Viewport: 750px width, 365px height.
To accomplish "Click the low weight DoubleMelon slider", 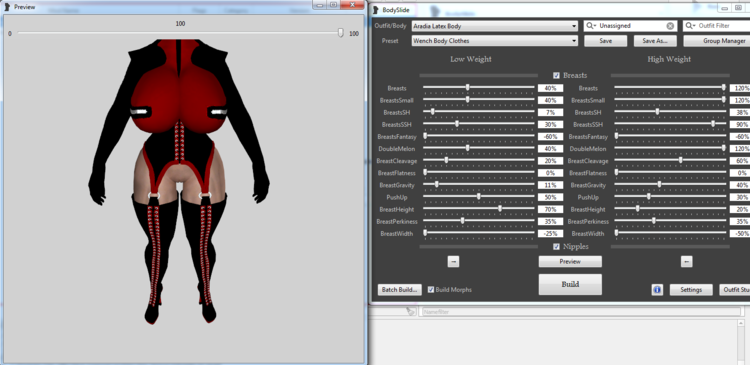I will (x=478, y=149).
